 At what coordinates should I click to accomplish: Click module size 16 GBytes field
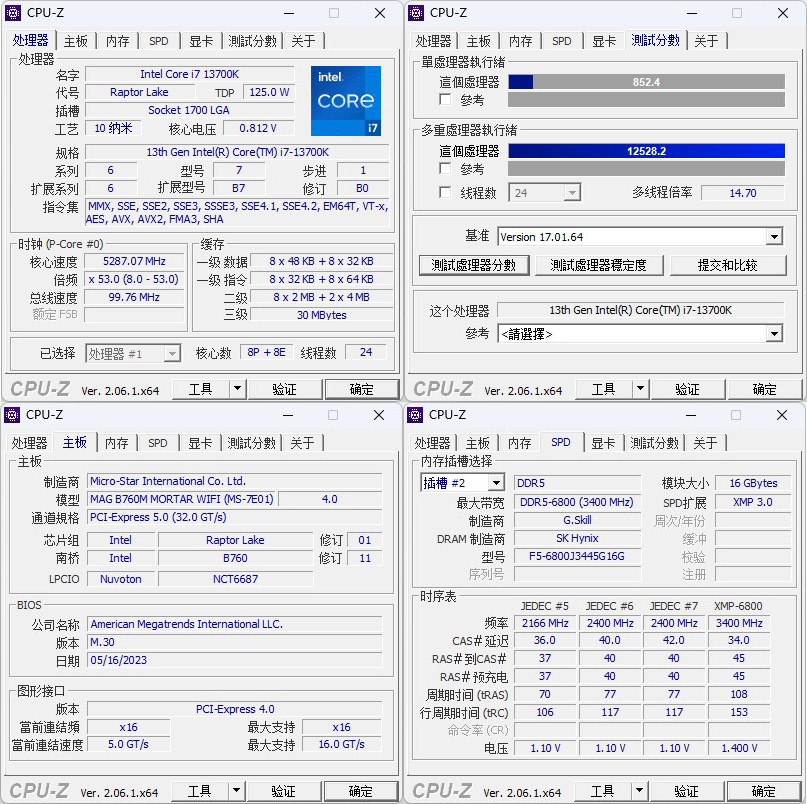[x=753, y=483]
